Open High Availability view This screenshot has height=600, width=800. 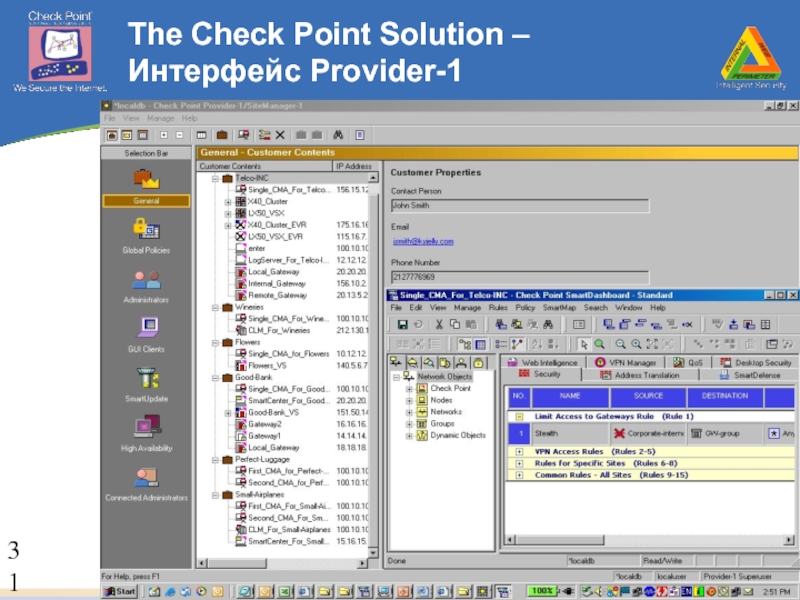click(146, 433)
